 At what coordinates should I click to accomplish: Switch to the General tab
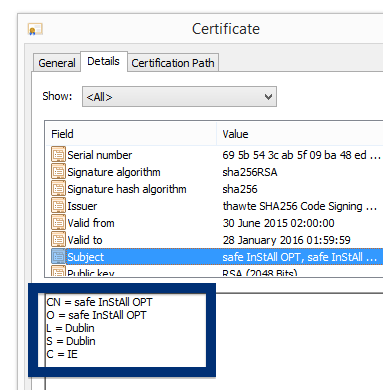(57, 63)
